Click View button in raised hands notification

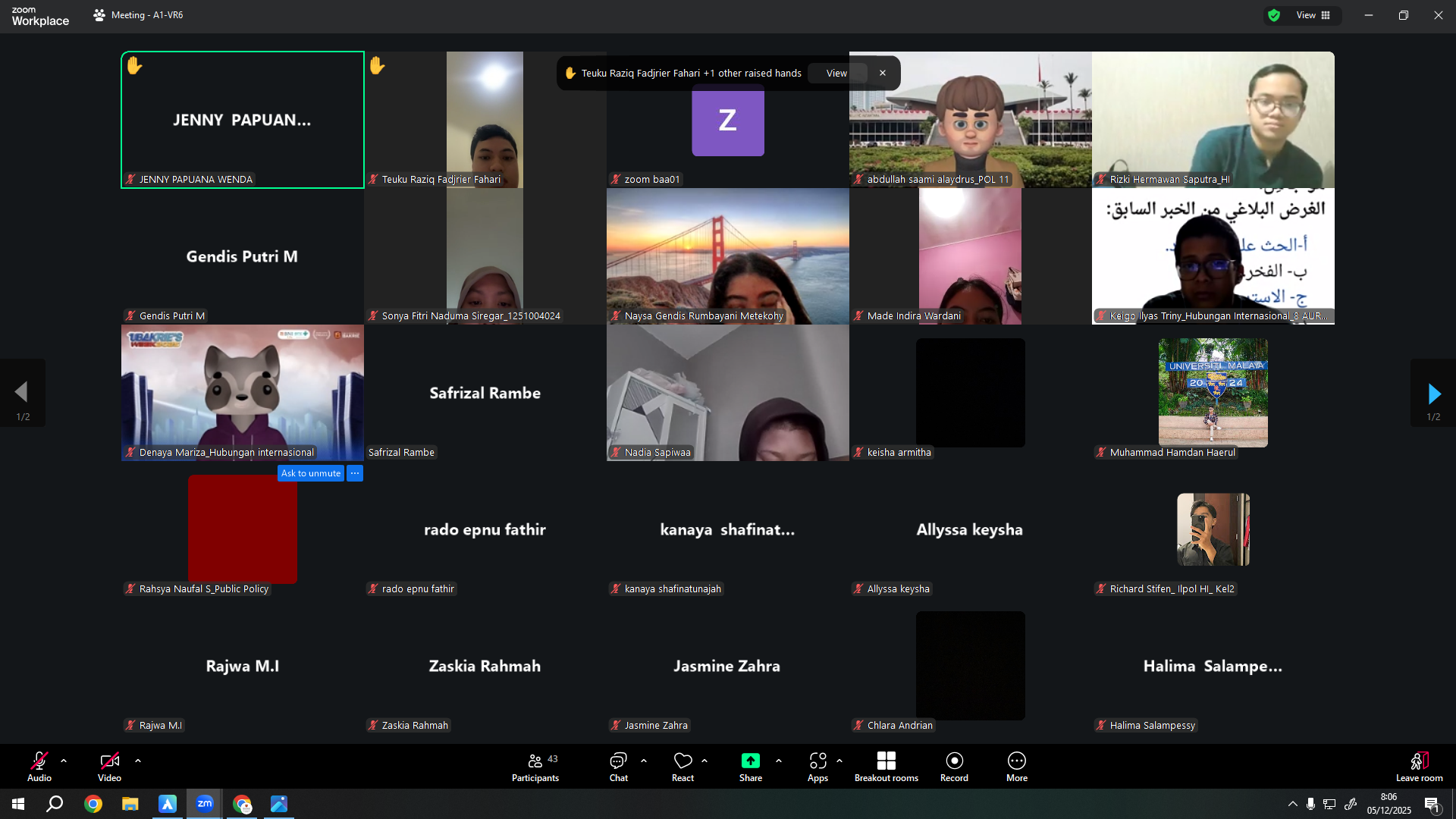[836, 73]
